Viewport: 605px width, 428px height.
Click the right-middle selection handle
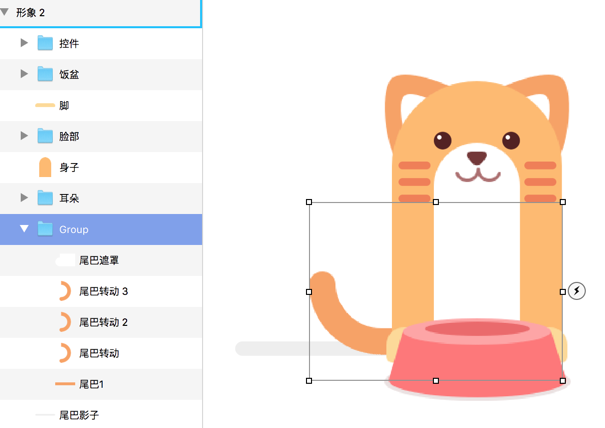click(x=563, y=292)
